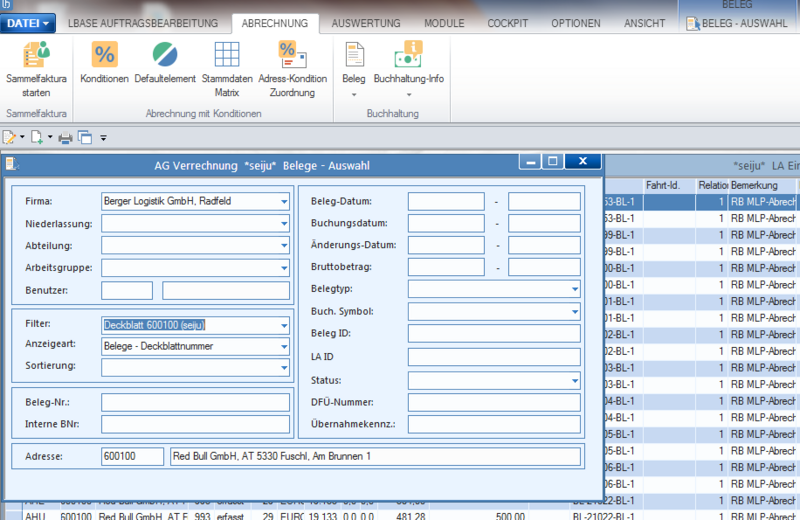Open Stammdaten Matrix grid icon

coord(227,55)
